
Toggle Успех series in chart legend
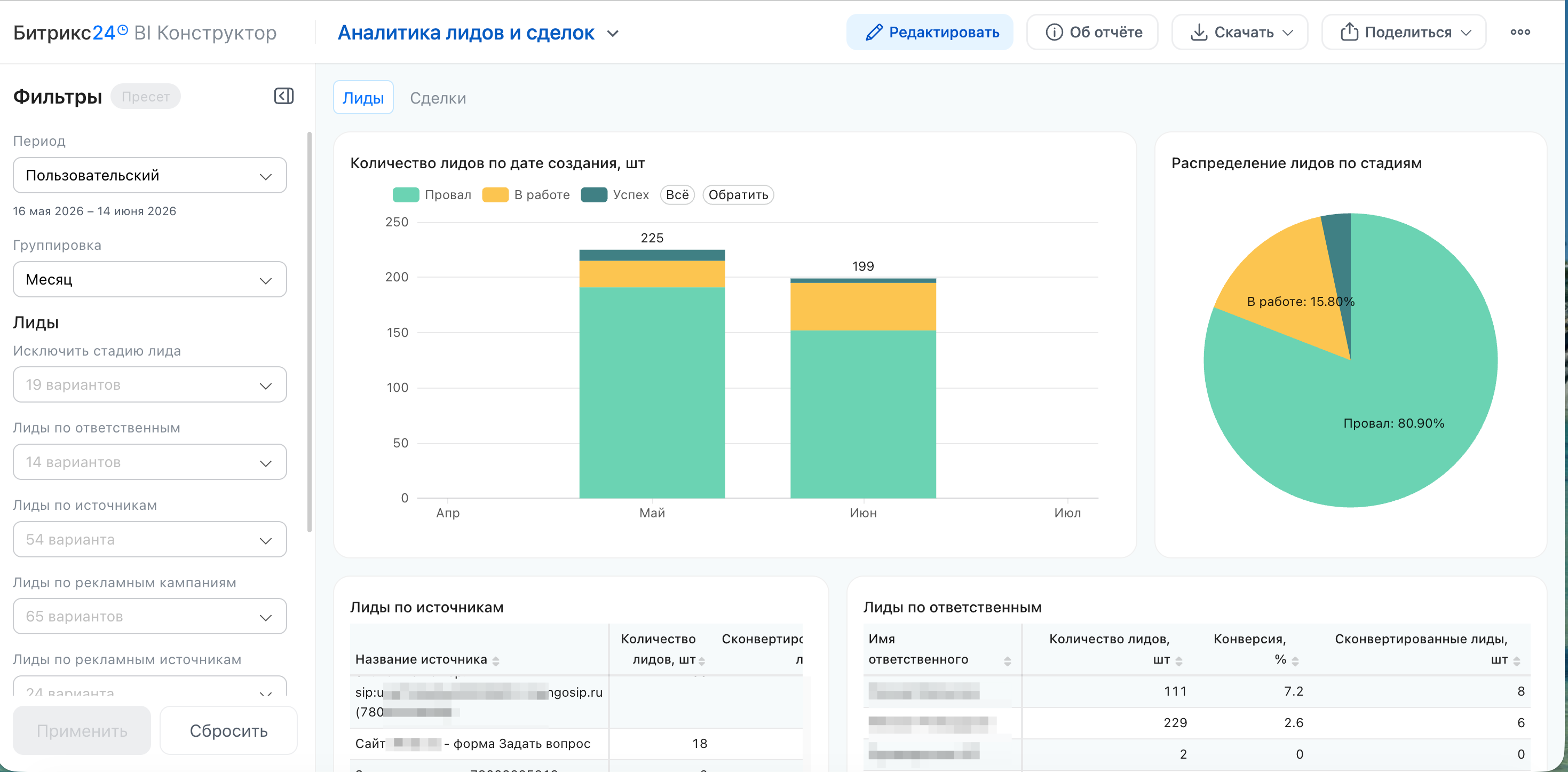615,195
